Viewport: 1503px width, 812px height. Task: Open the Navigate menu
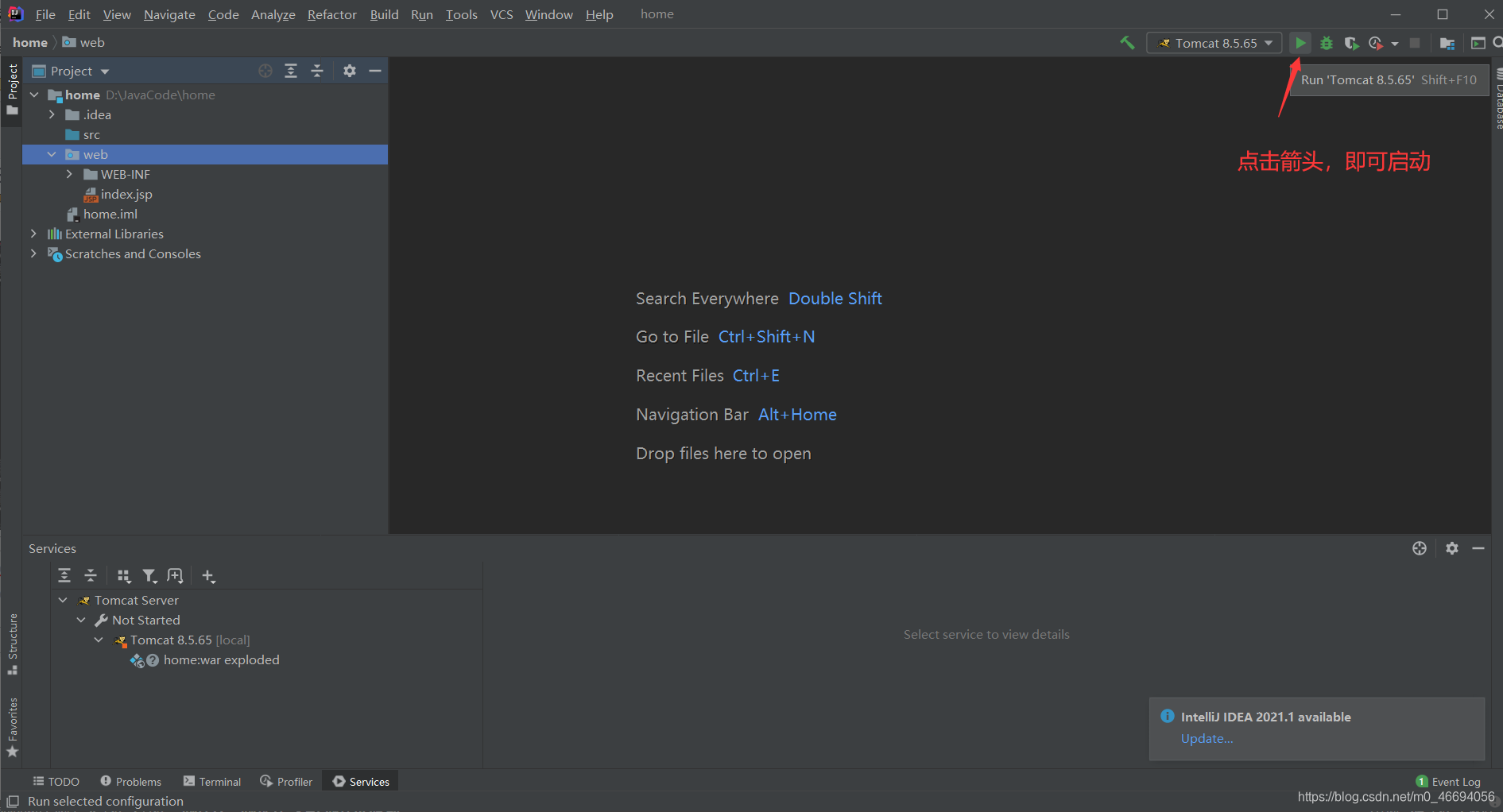point(169,14)
